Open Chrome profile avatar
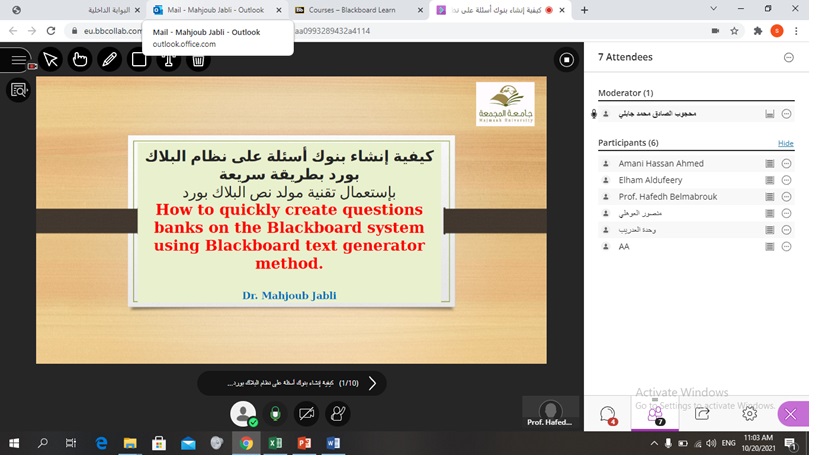This screenshot has width=819, height=460. point(777,31)
